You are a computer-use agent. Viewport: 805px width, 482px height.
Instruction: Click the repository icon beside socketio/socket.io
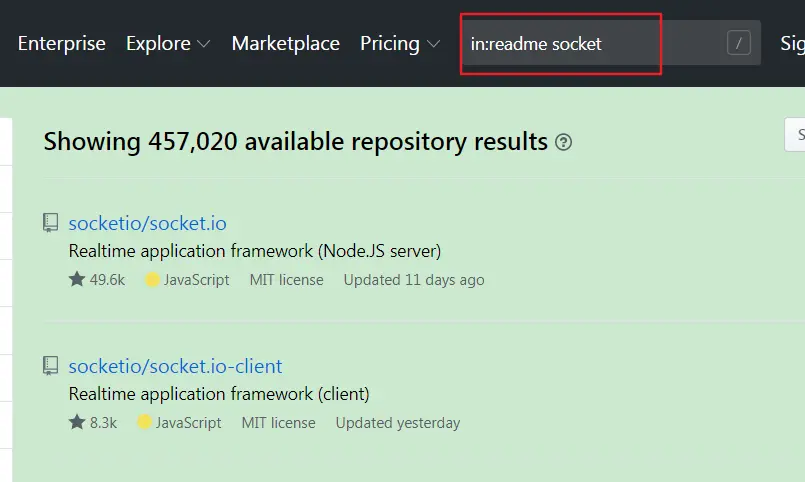tap(51, 223)
